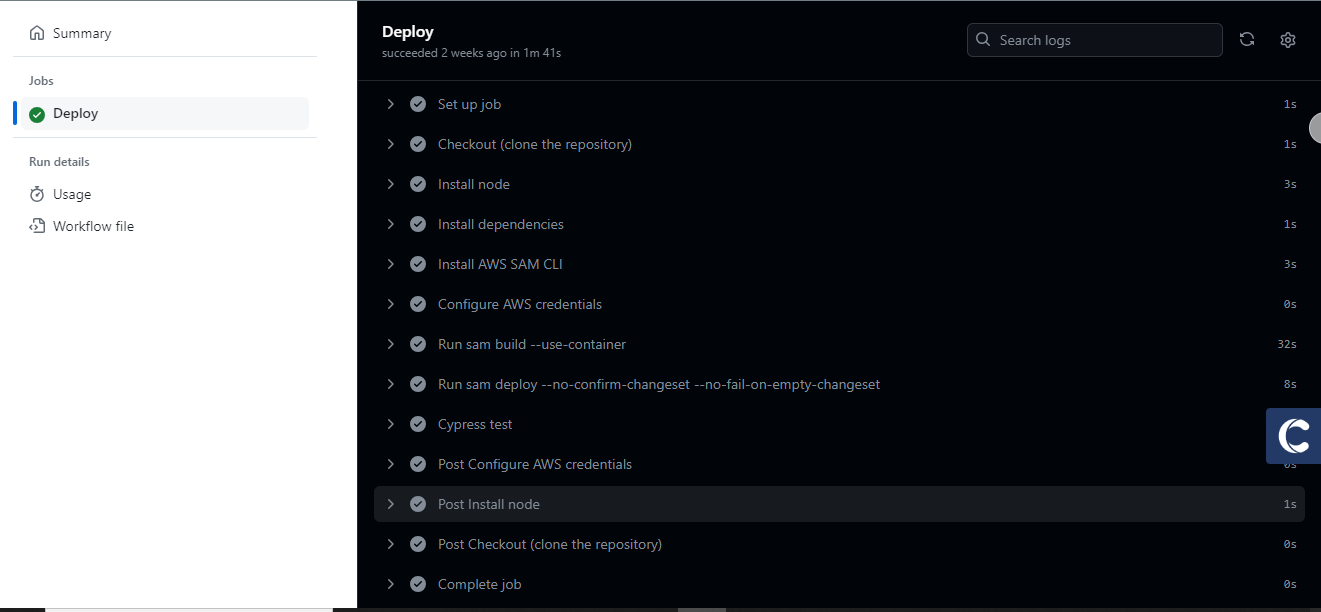The image size is (1321, 612).
Task: Open the Workflow file link
Action: (93, 226)
